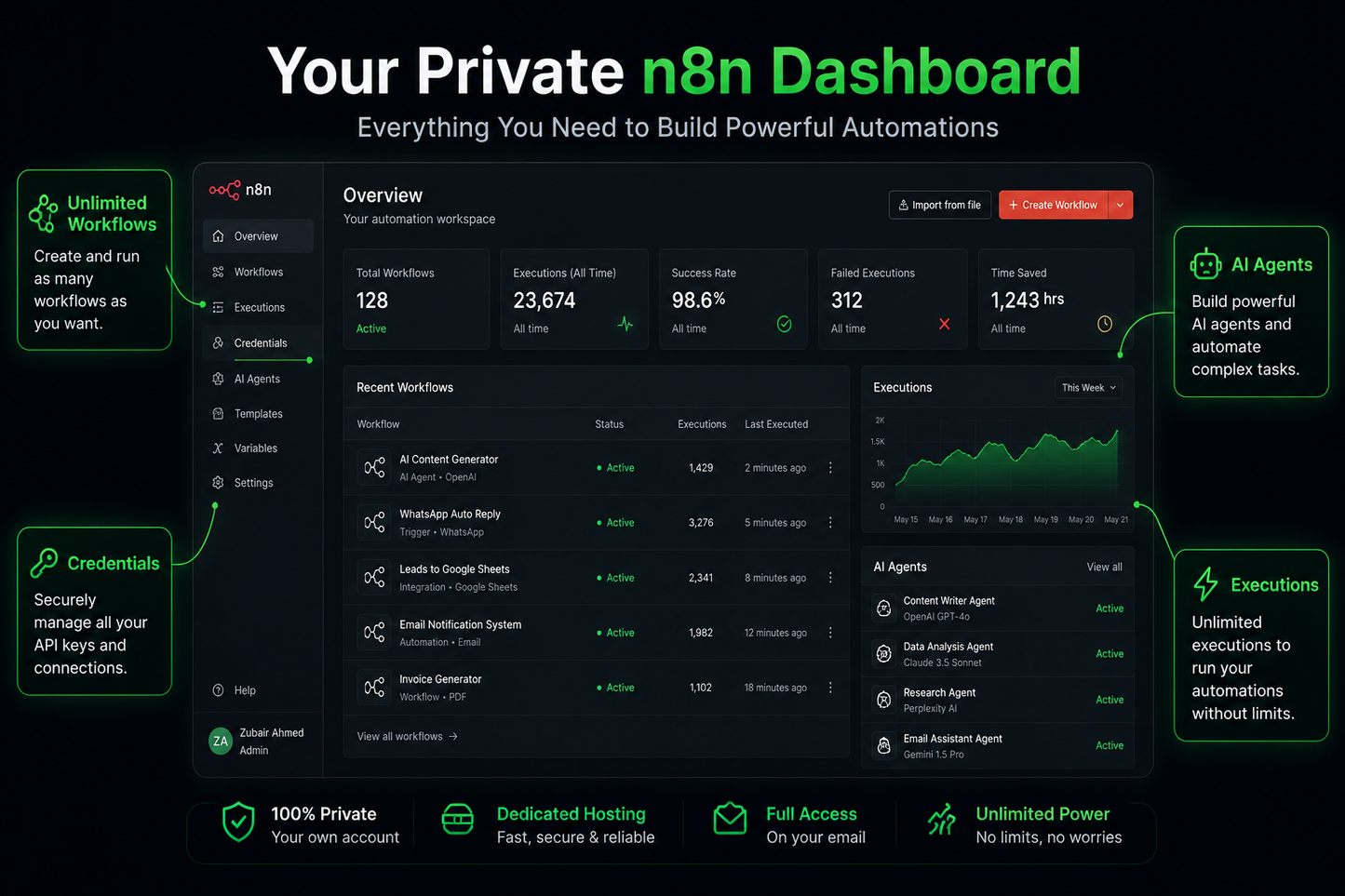
Task: Open Executions in the sidebar
Action: pyautogui.click(x=258, y=307)
